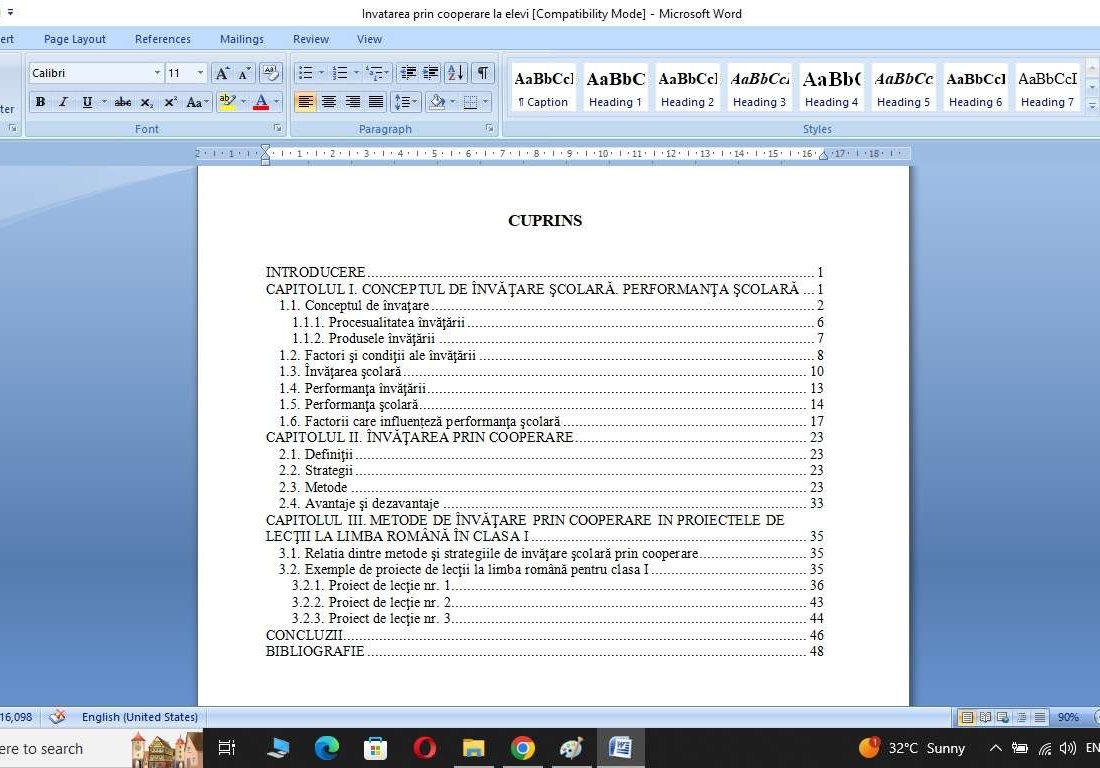Apply the Heading 1 style
Viewport: 1100px width, 768px height.
pos(615,88)
